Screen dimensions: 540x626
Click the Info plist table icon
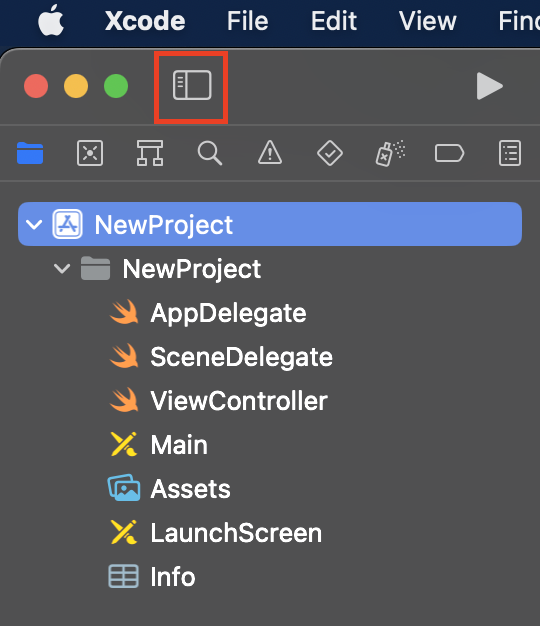(x=124, y=576)
